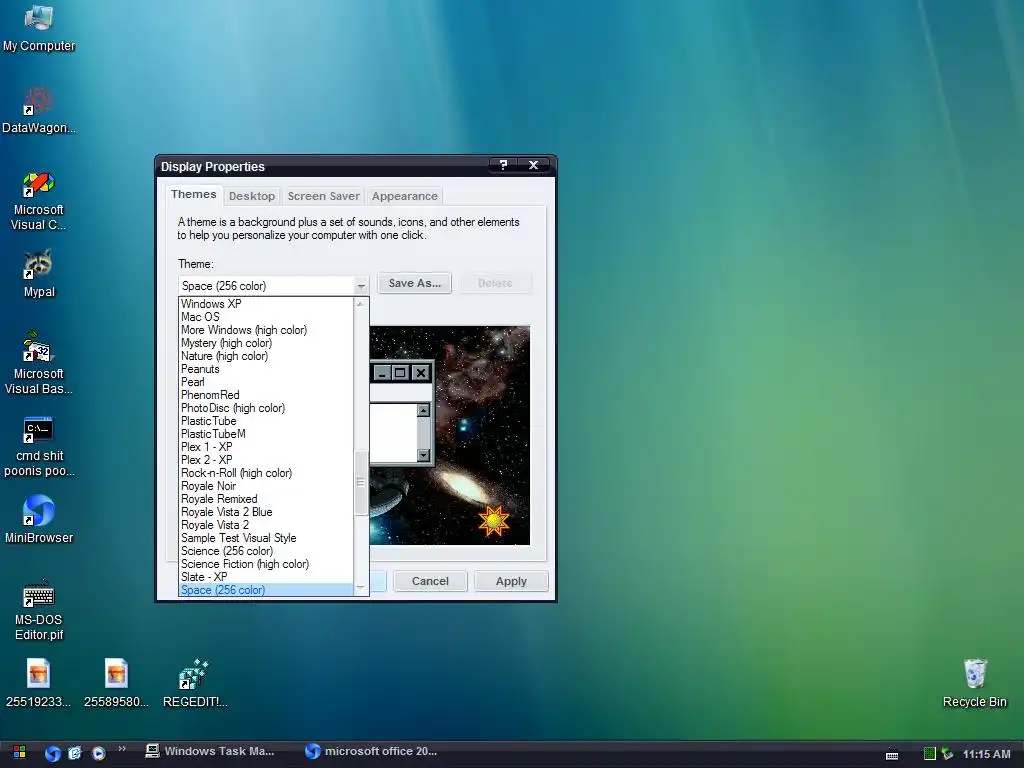Choose Windows XP theme

(x=266, y=304)
